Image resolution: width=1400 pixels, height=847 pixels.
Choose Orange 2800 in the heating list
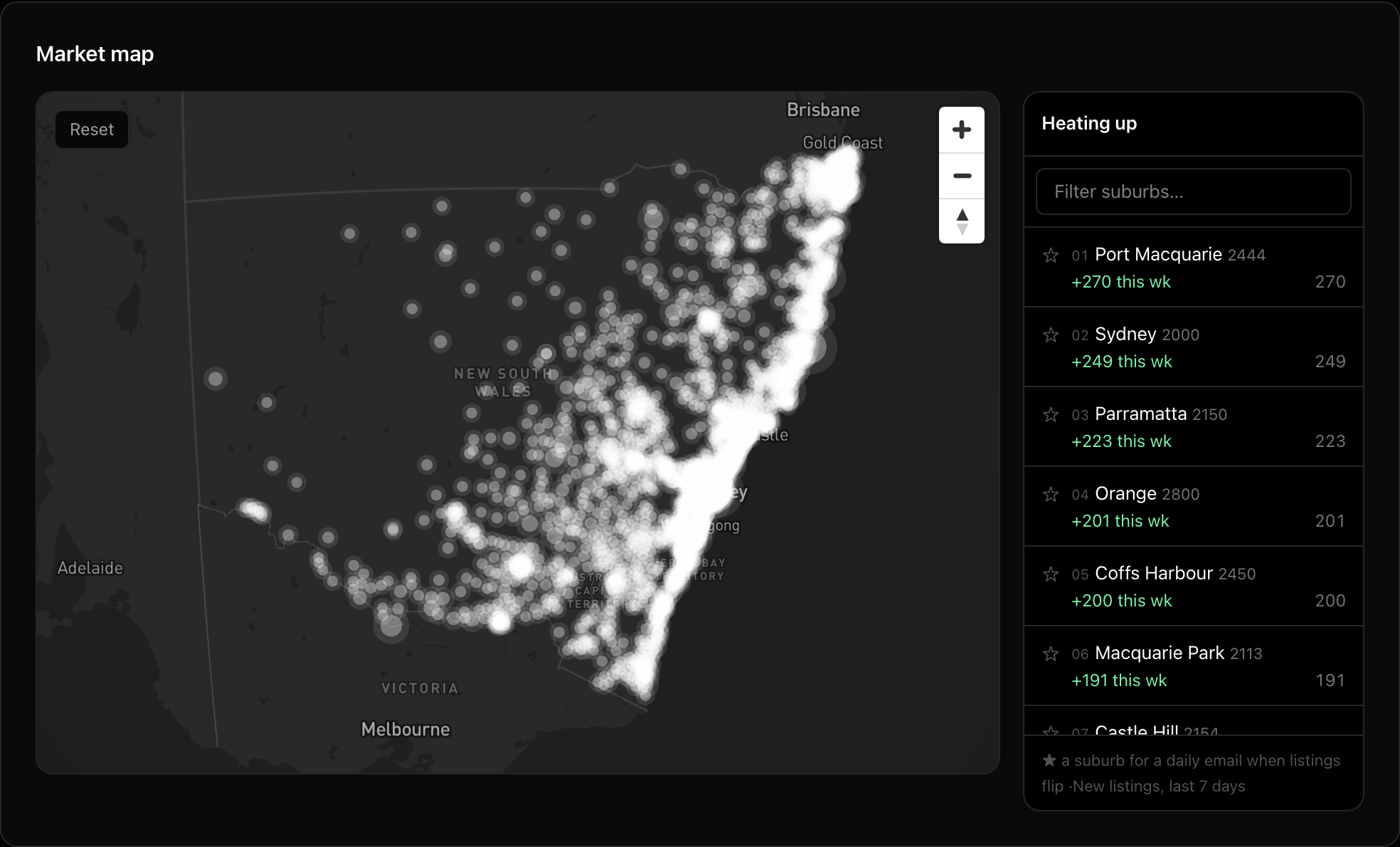[1193, 507]
